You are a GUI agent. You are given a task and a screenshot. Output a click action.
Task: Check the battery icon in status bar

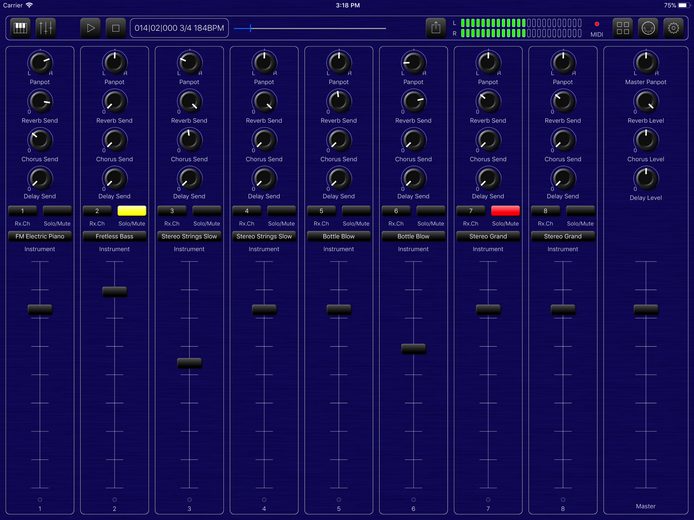click(x=683, y=5)
